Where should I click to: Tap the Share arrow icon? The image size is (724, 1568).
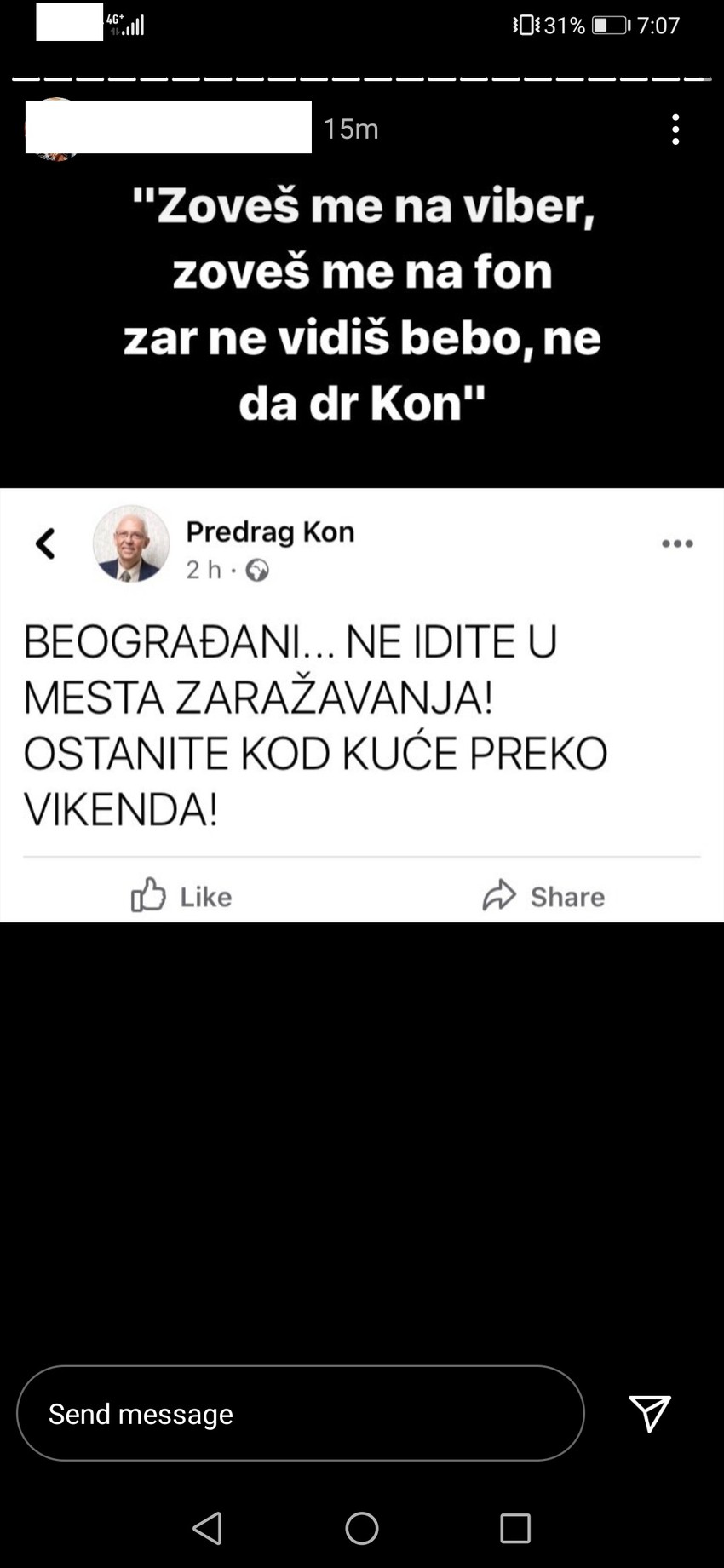(x=499, y=895)
